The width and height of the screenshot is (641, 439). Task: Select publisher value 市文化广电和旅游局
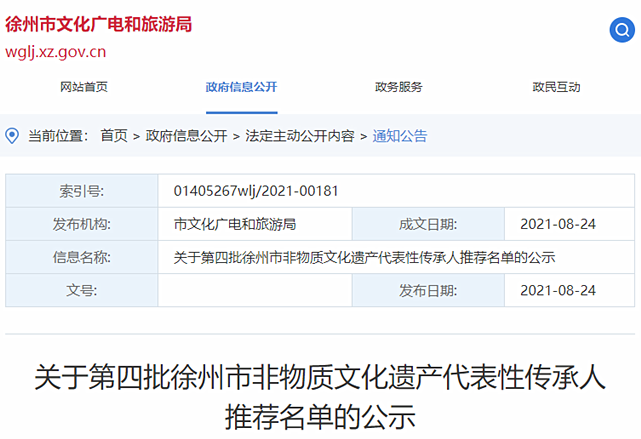pos(235,224)
